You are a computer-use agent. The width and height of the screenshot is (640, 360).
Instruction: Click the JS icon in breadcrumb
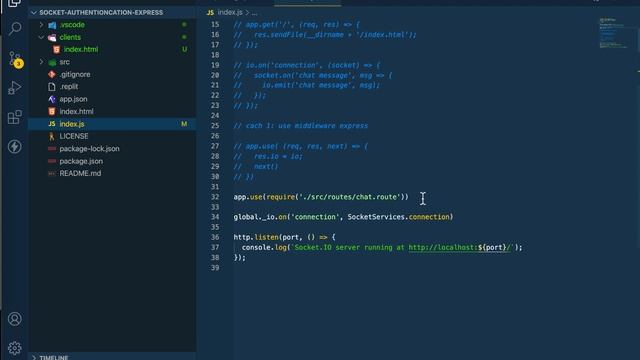point(210,13)
